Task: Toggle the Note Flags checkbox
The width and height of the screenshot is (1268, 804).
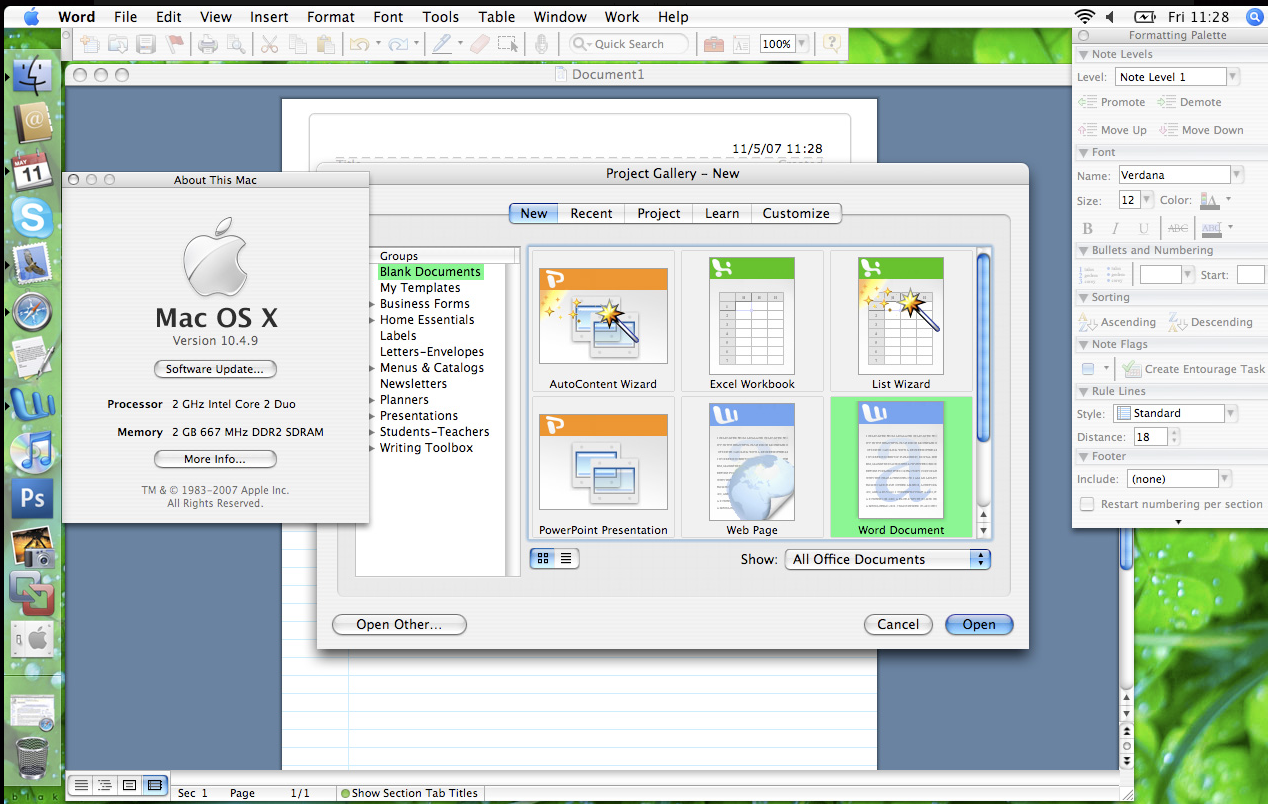Action: [x=1088, y=369]
